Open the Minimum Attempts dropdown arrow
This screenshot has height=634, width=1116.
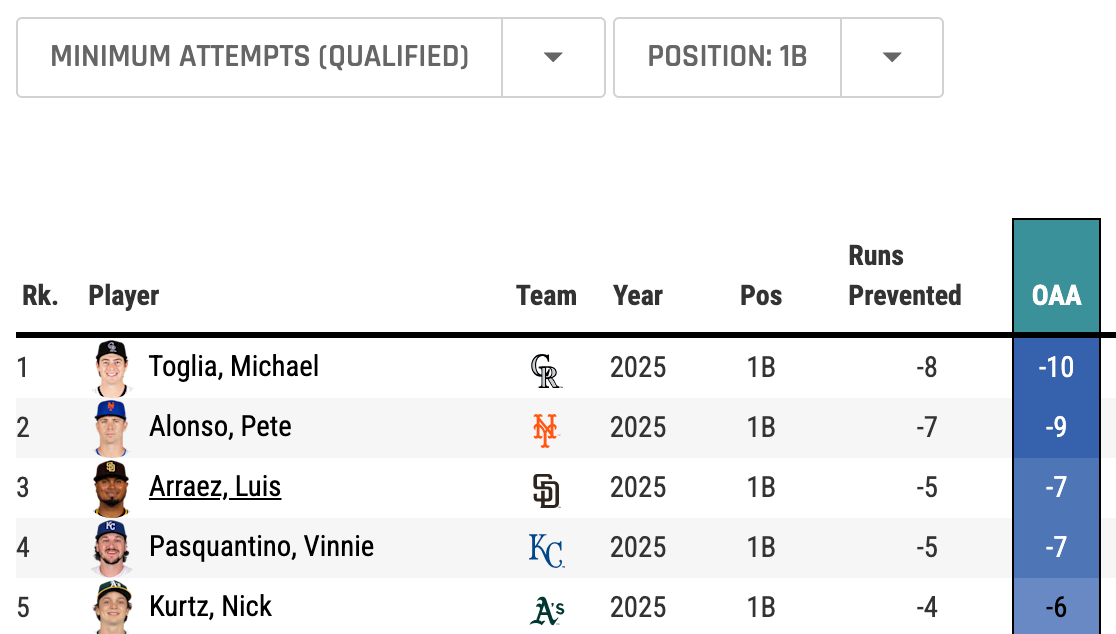tap(553, 57)
